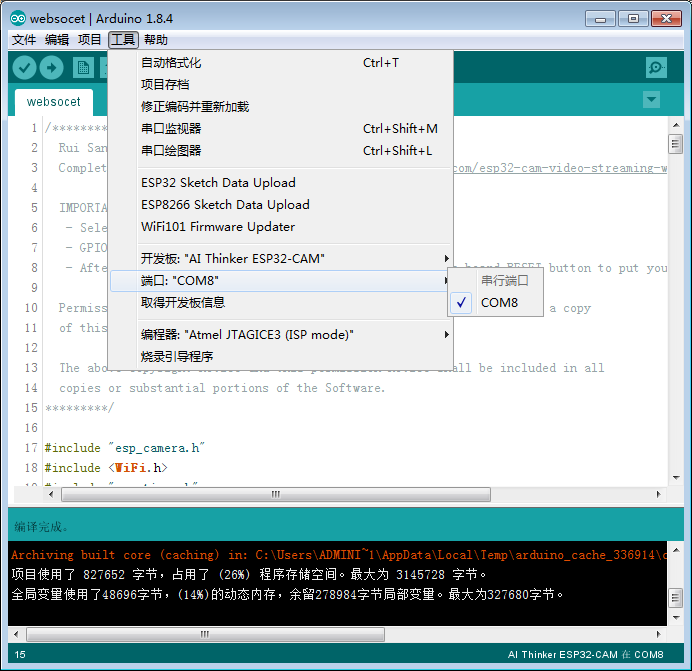Click the Upload arrow toolbar button
Screen dimensions: 692x671
[x=52, y=68]
